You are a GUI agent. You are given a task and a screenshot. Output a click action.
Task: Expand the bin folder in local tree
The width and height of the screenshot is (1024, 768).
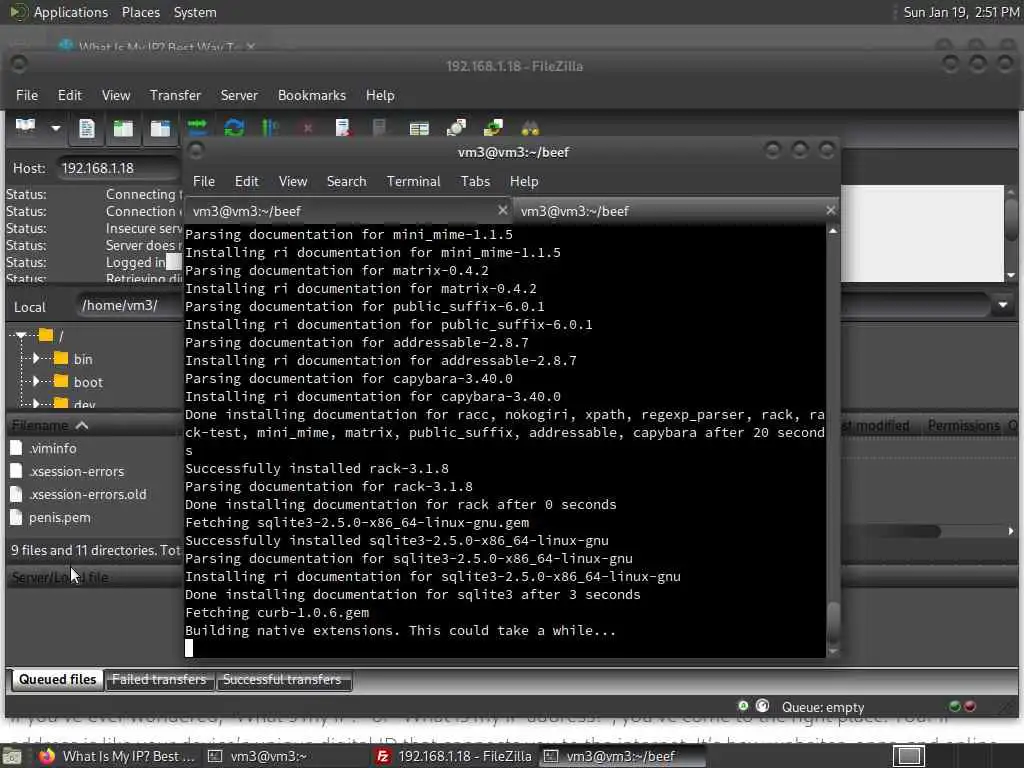pos(36,359)
